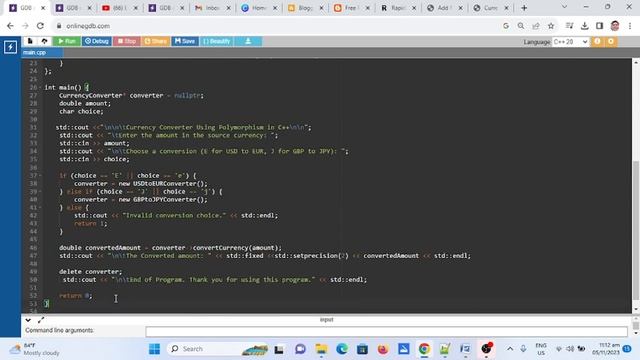Click the orange info icon by Language
This screenshot has height=360, width=640.
[597, 42]
